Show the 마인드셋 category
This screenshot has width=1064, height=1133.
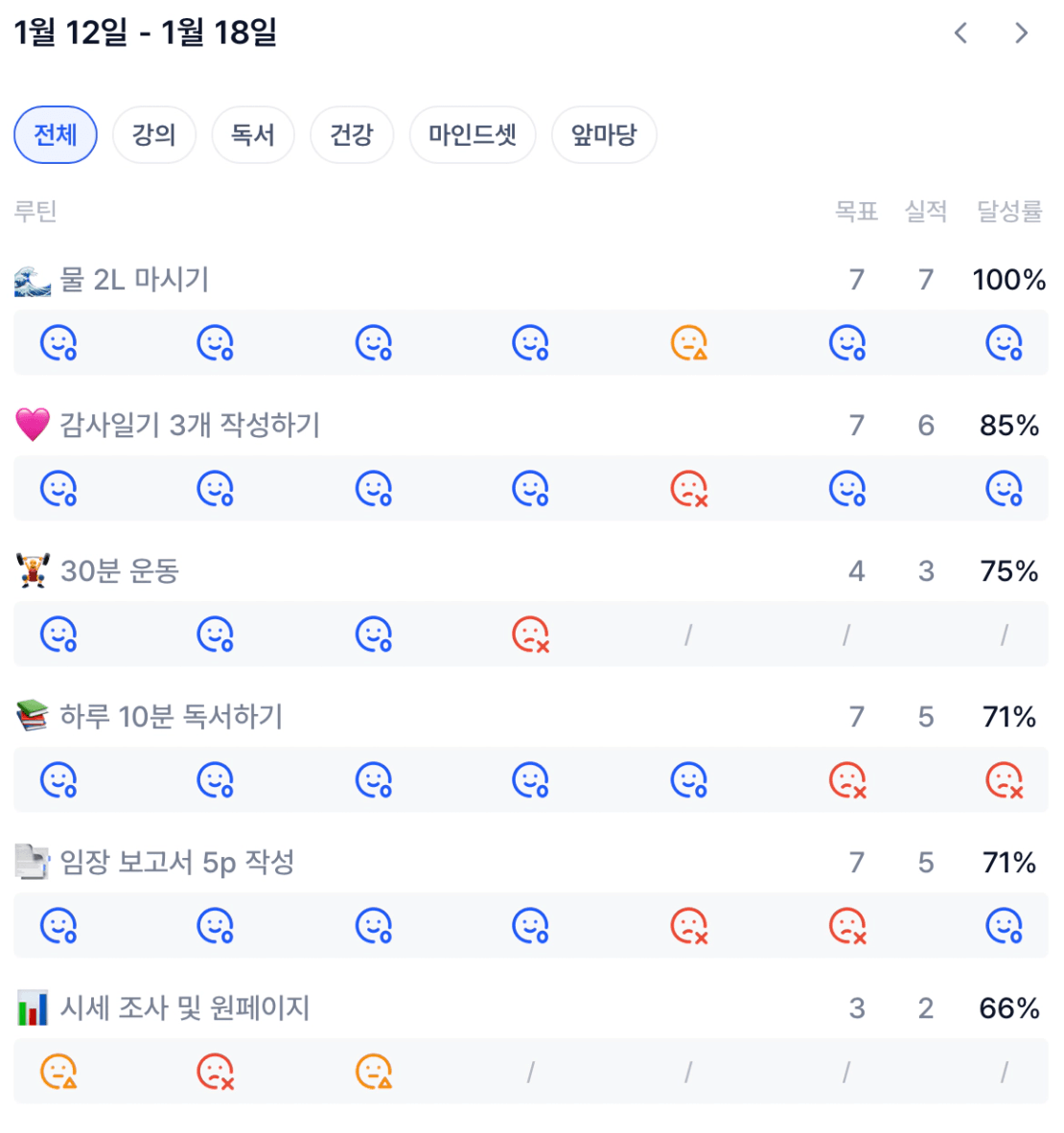[x=473, y=135]
